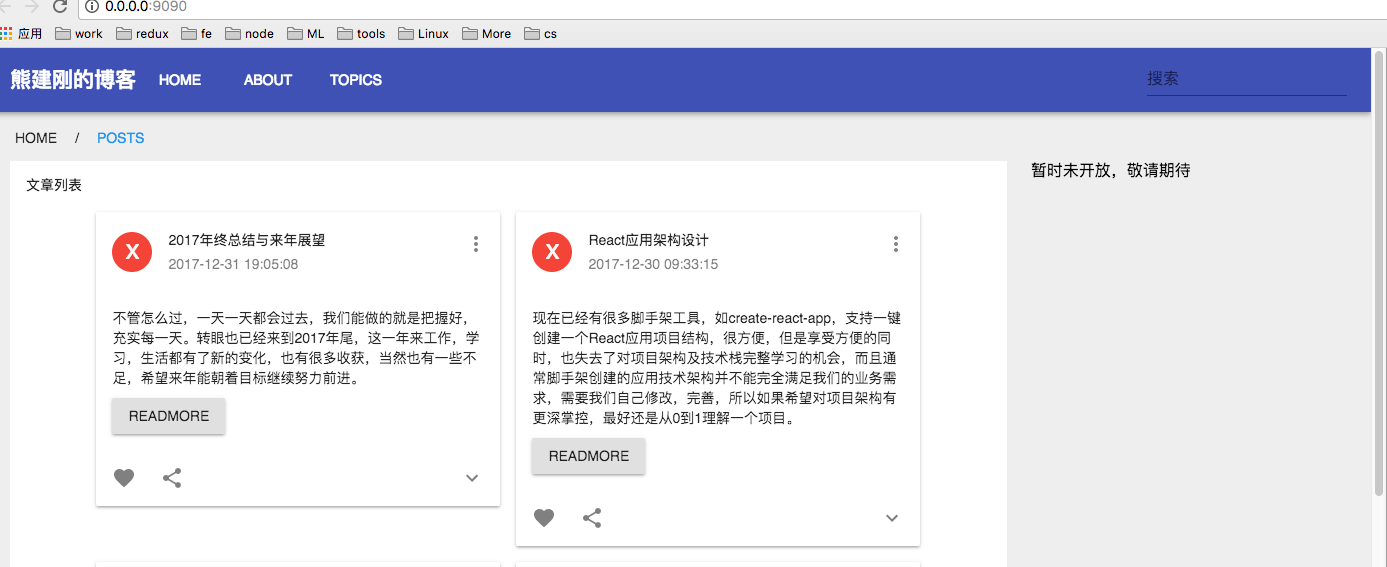Open the node bookmarks folder
The height and width of the screenshot is (567, 1387).
pyautogui.click(x=250, y=33)
